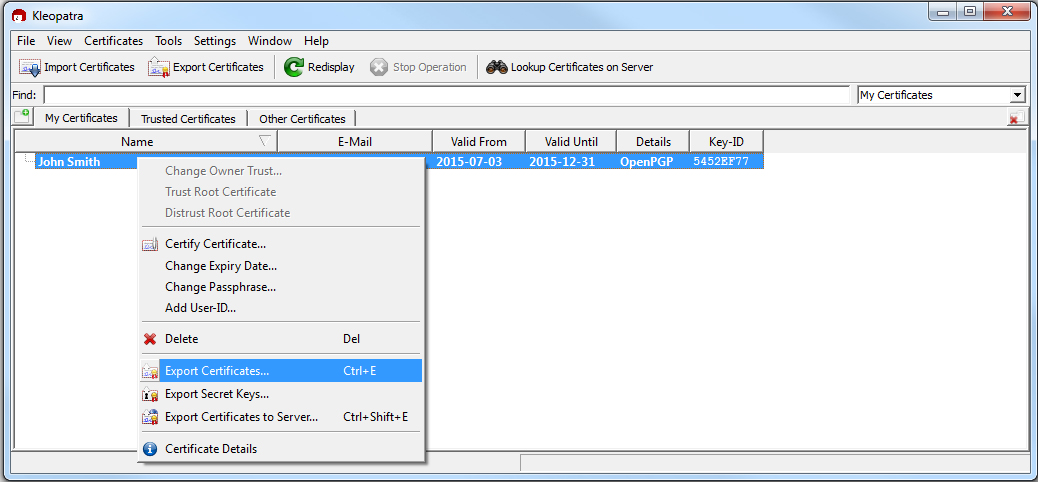Sort by the Details column header
Image resolution: width=1038 pixels, height=482 pixels.
(653, 142)
